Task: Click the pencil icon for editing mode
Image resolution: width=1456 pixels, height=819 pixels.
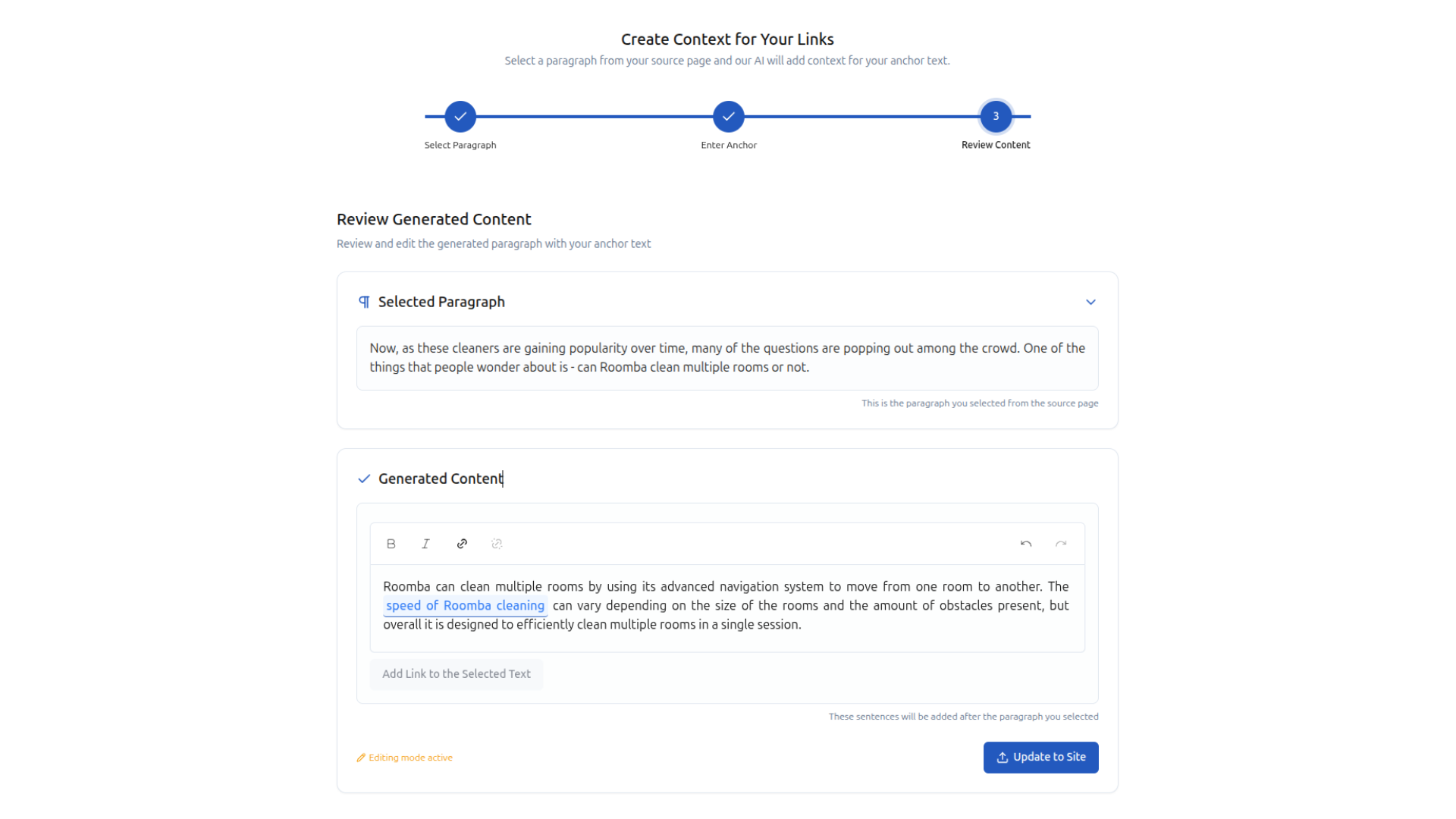Action: (x=361, y=758)
